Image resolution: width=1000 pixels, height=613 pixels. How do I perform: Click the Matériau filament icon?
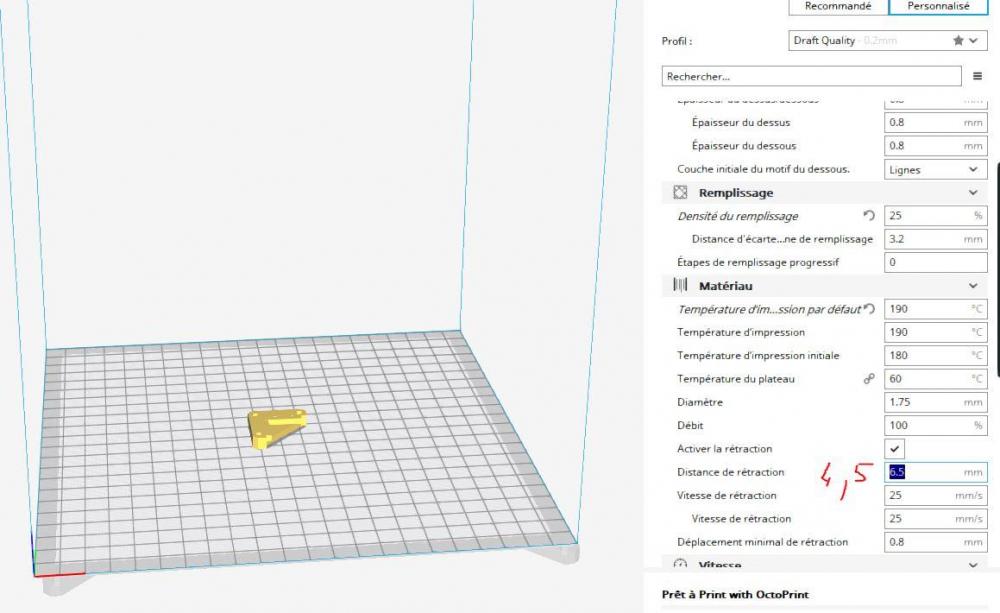click(680, 285)
